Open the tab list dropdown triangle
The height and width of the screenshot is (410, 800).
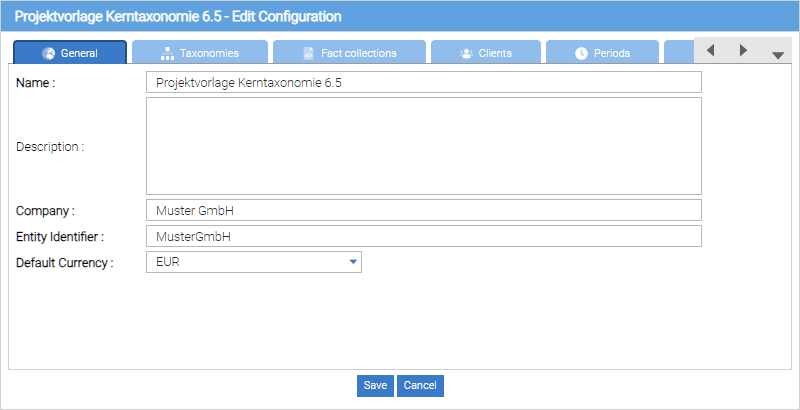[x=778, y=55]
